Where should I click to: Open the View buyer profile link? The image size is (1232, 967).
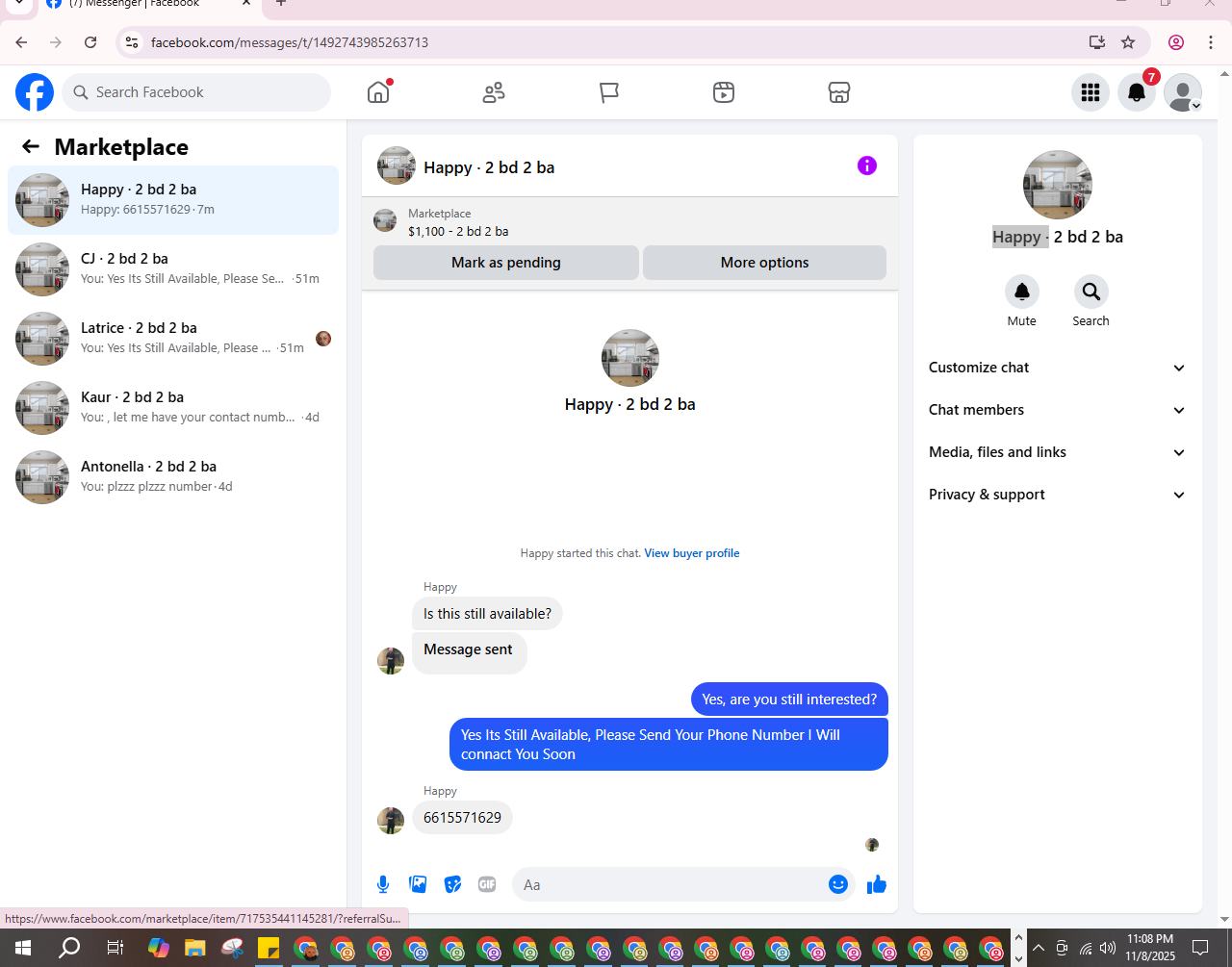tap(692, 553)
